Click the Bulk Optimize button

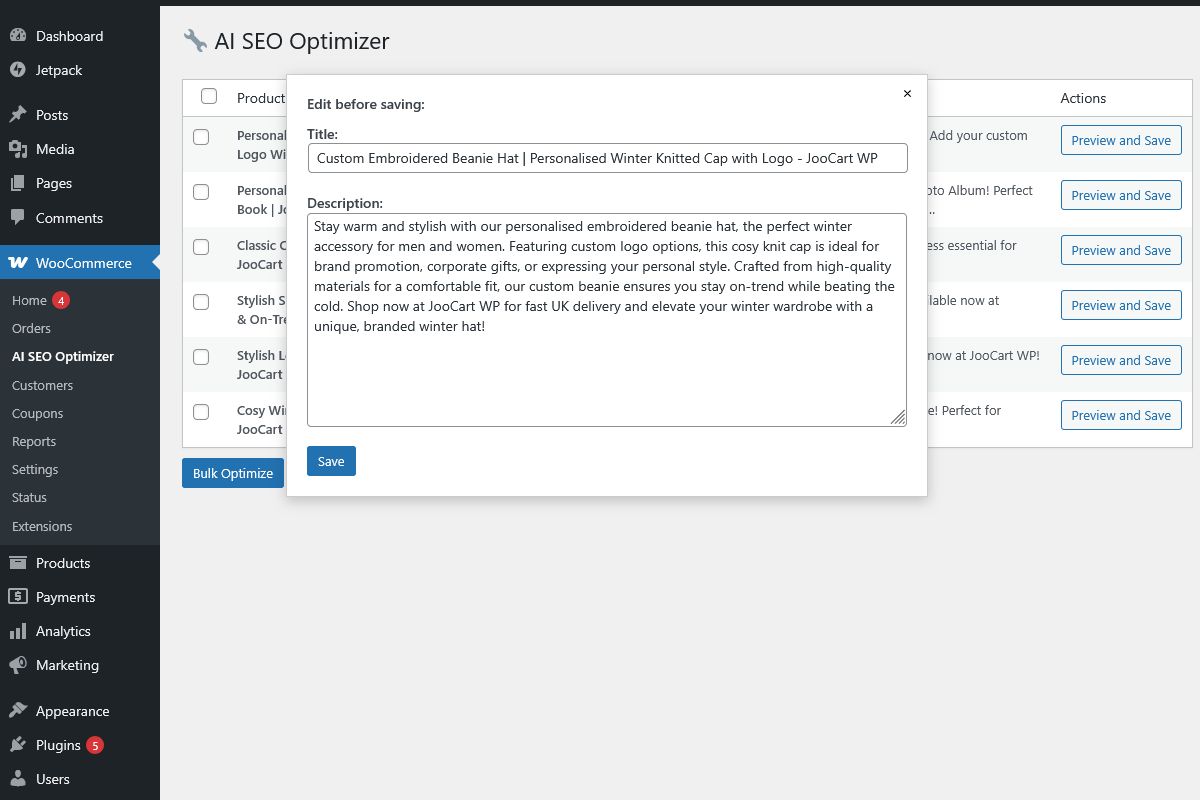(x=233, y=473)
